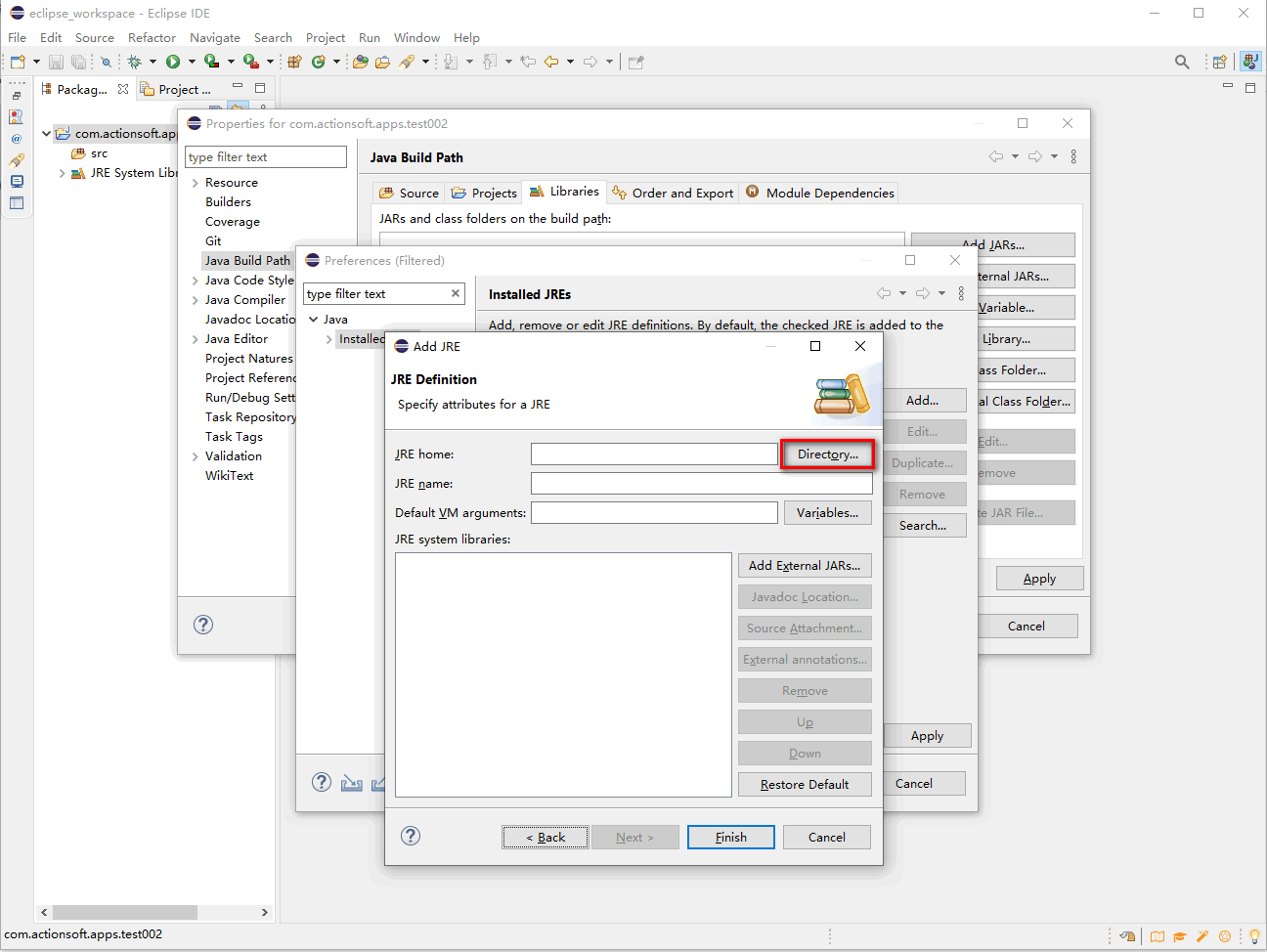
Task: Open the Run button dropdown arrow
Action: [x=192, y=62]
